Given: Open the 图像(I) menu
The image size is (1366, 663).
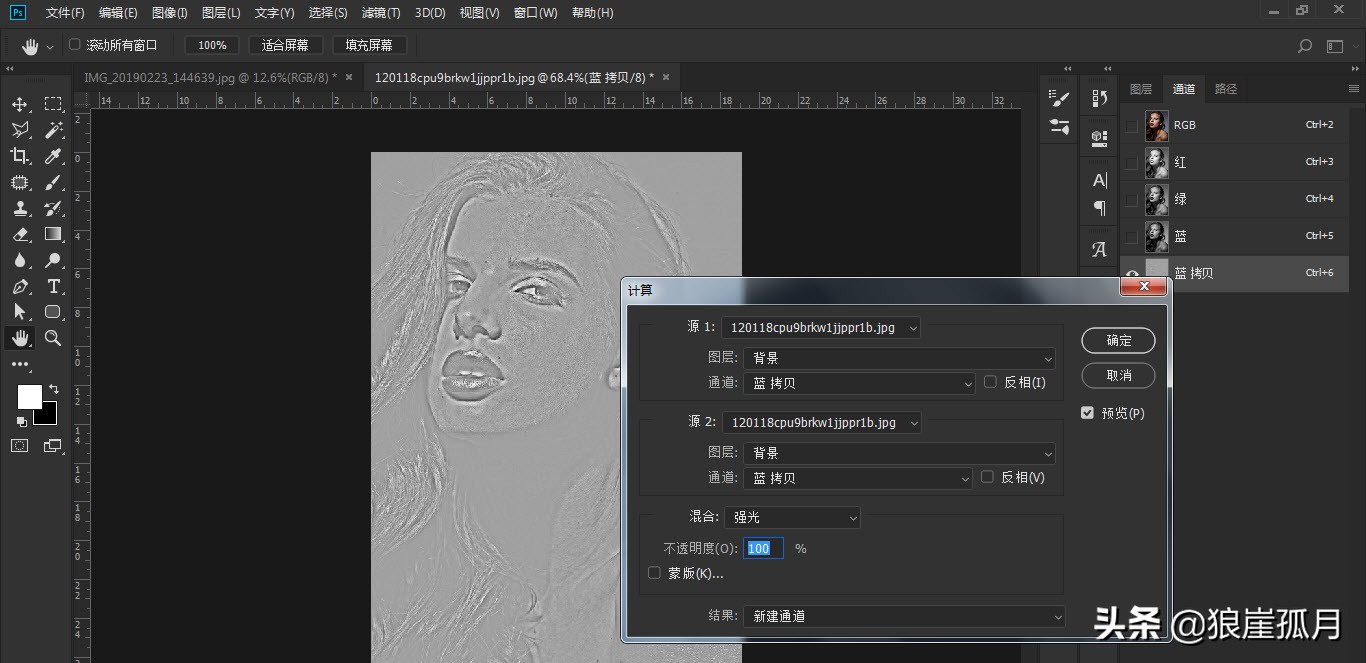Looking at the screenshot, I should click(x=170, y=13).
